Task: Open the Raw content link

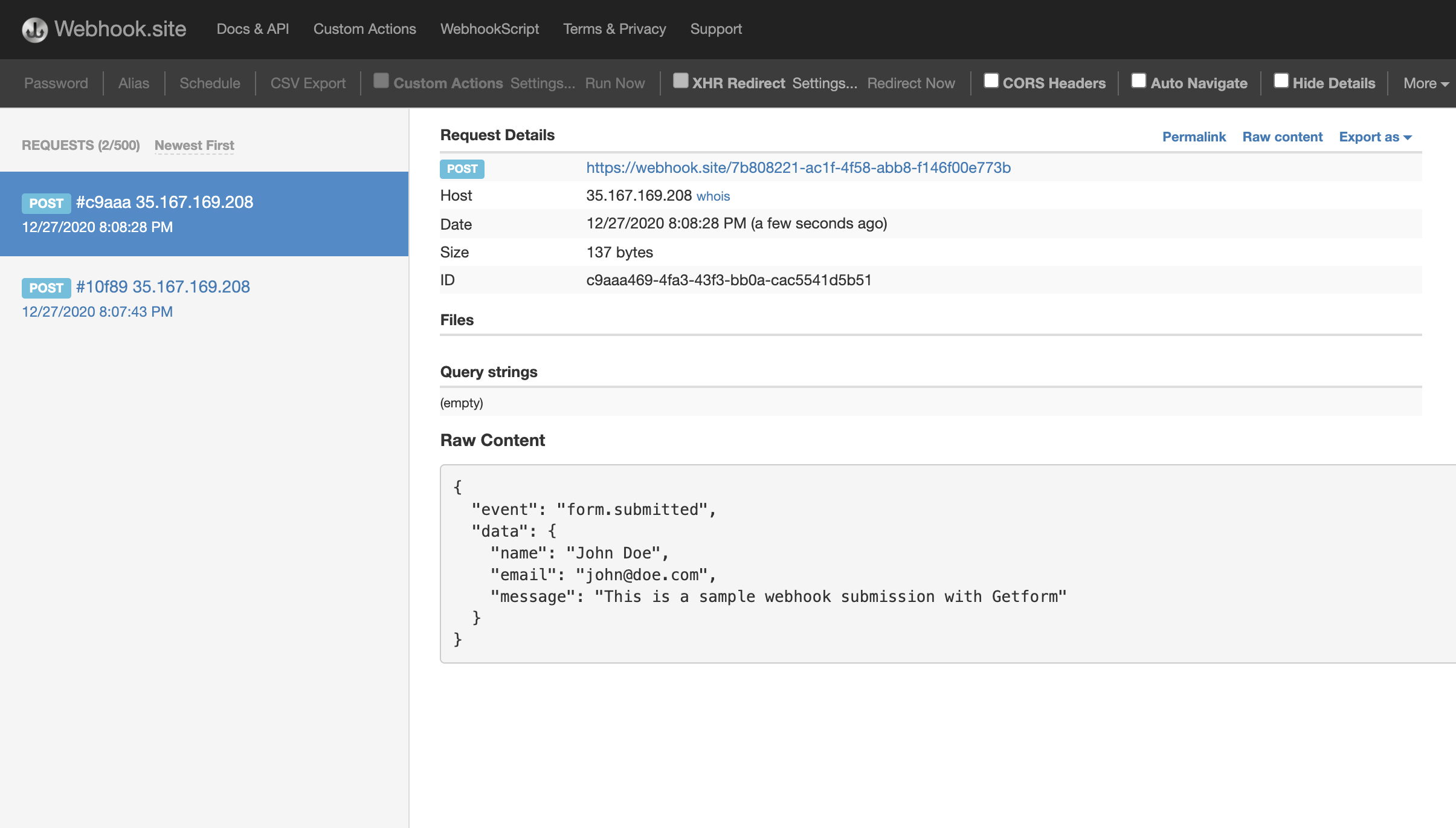Action: (1282, 137)
